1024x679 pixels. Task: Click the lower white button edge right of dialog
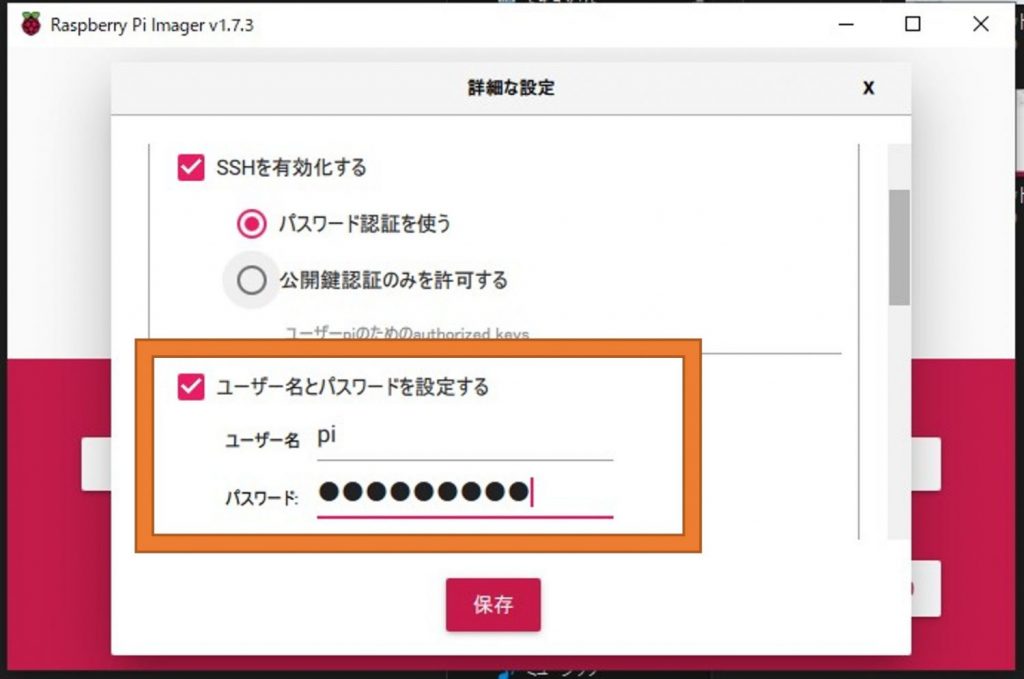[925, 588]
